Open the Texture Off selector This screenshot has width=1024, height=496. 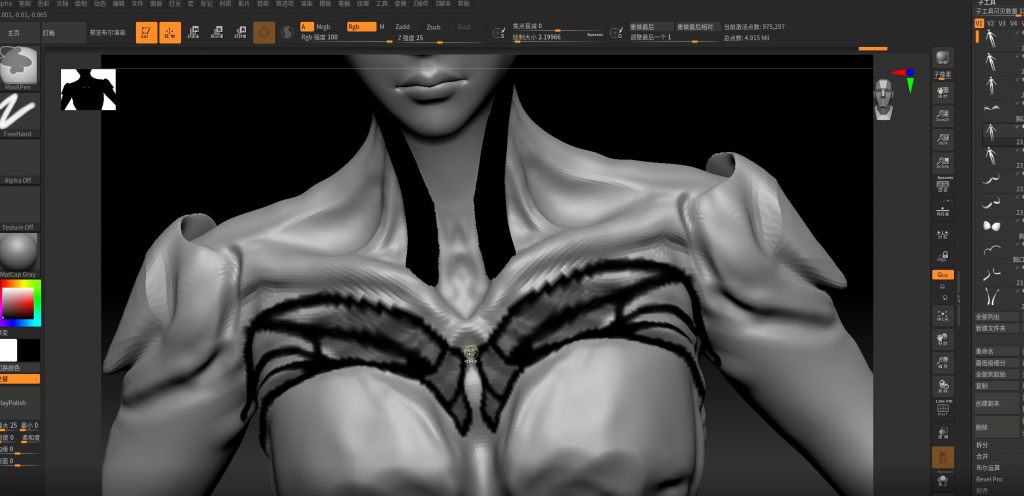[20, 207]
